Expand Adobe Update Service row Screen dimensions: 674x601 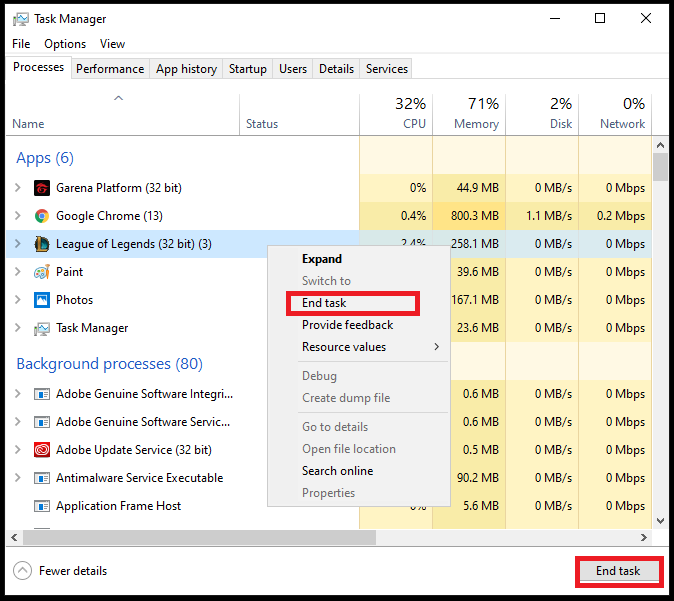[x=18, y=450]
